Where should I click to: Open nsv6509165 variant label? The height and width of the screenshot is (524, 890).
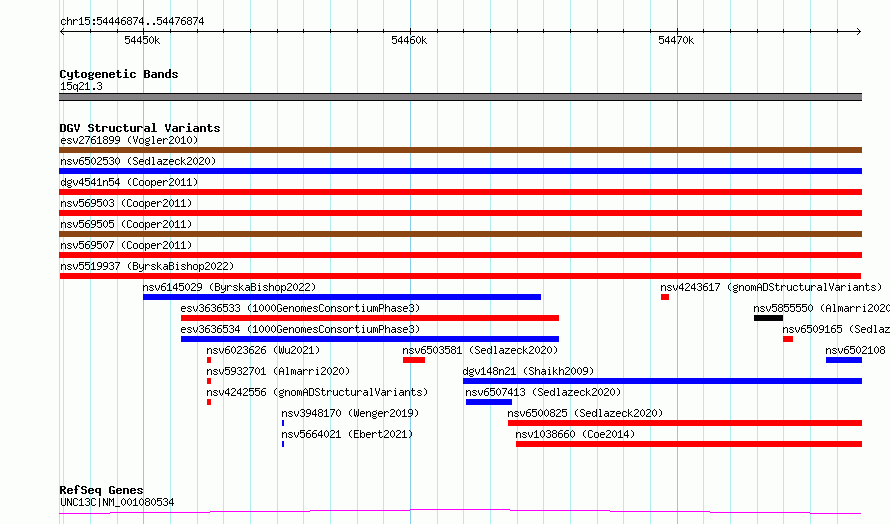click(x=836, y=329)
